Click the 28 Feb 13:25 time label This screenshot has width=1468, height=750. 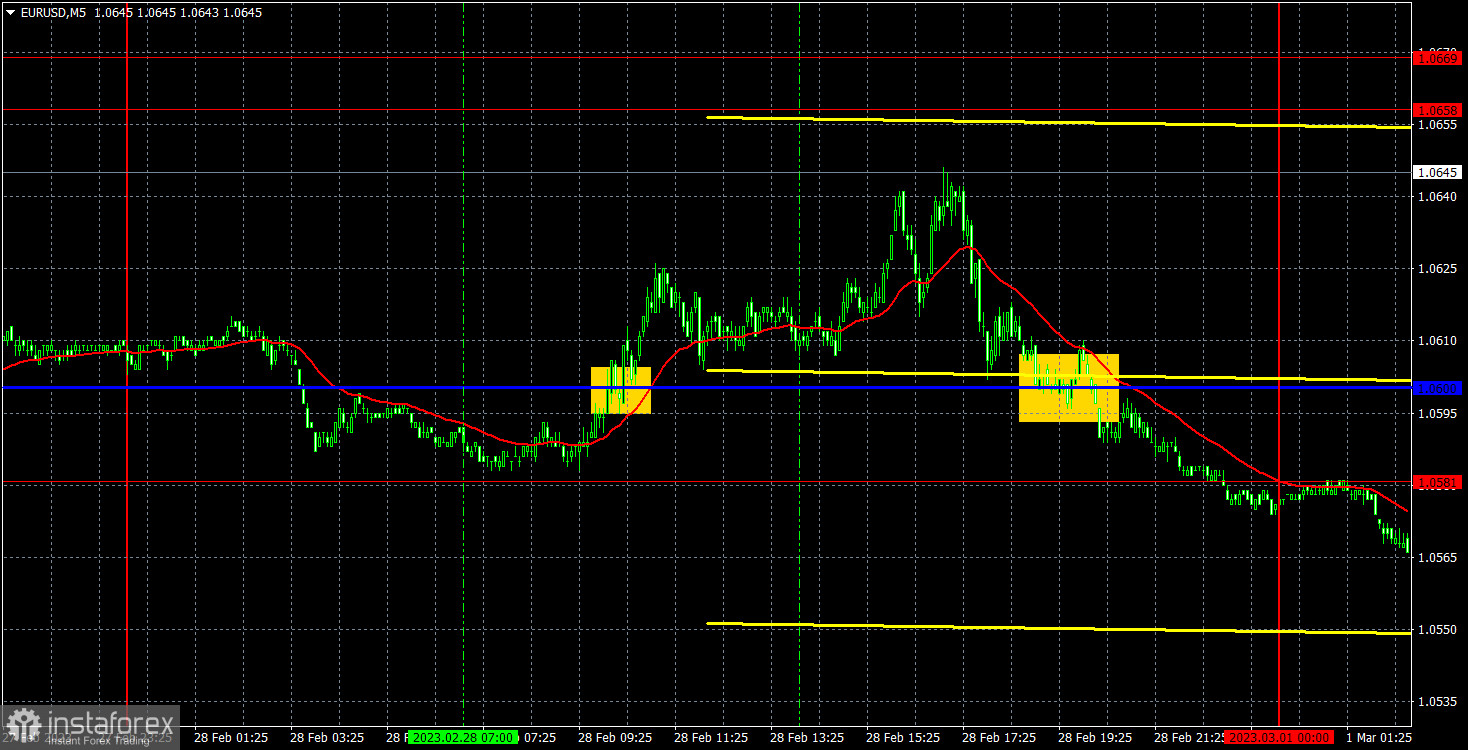(806, 737)
